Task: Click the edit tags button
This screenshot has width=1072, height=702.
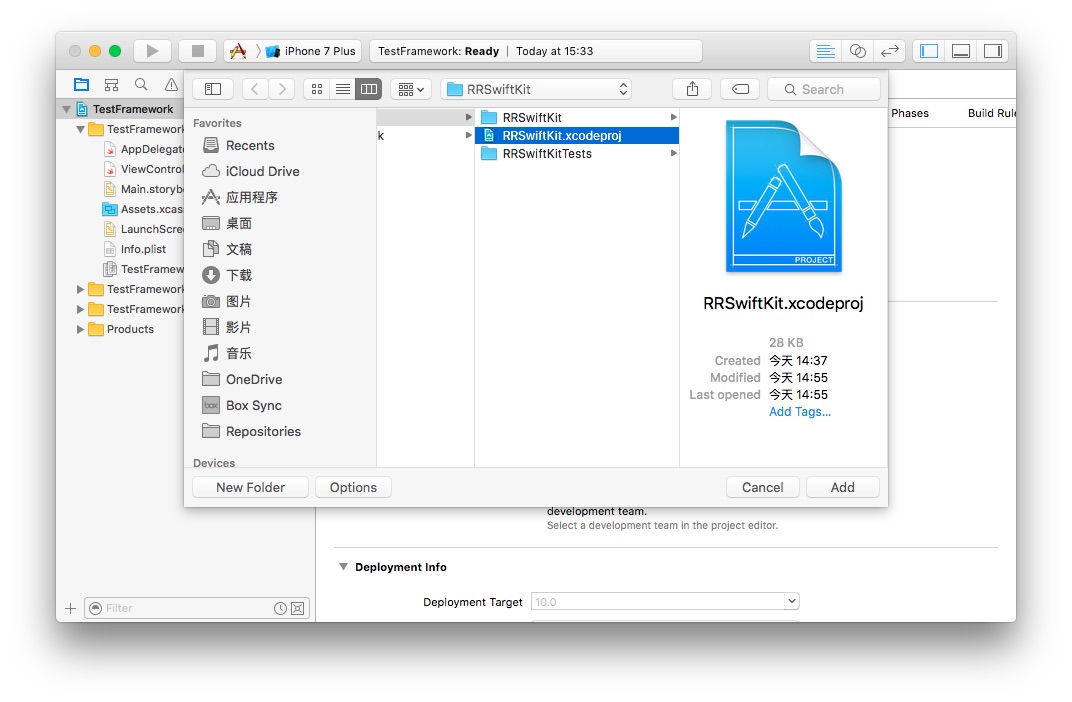Action: click(x=740, y=90)
